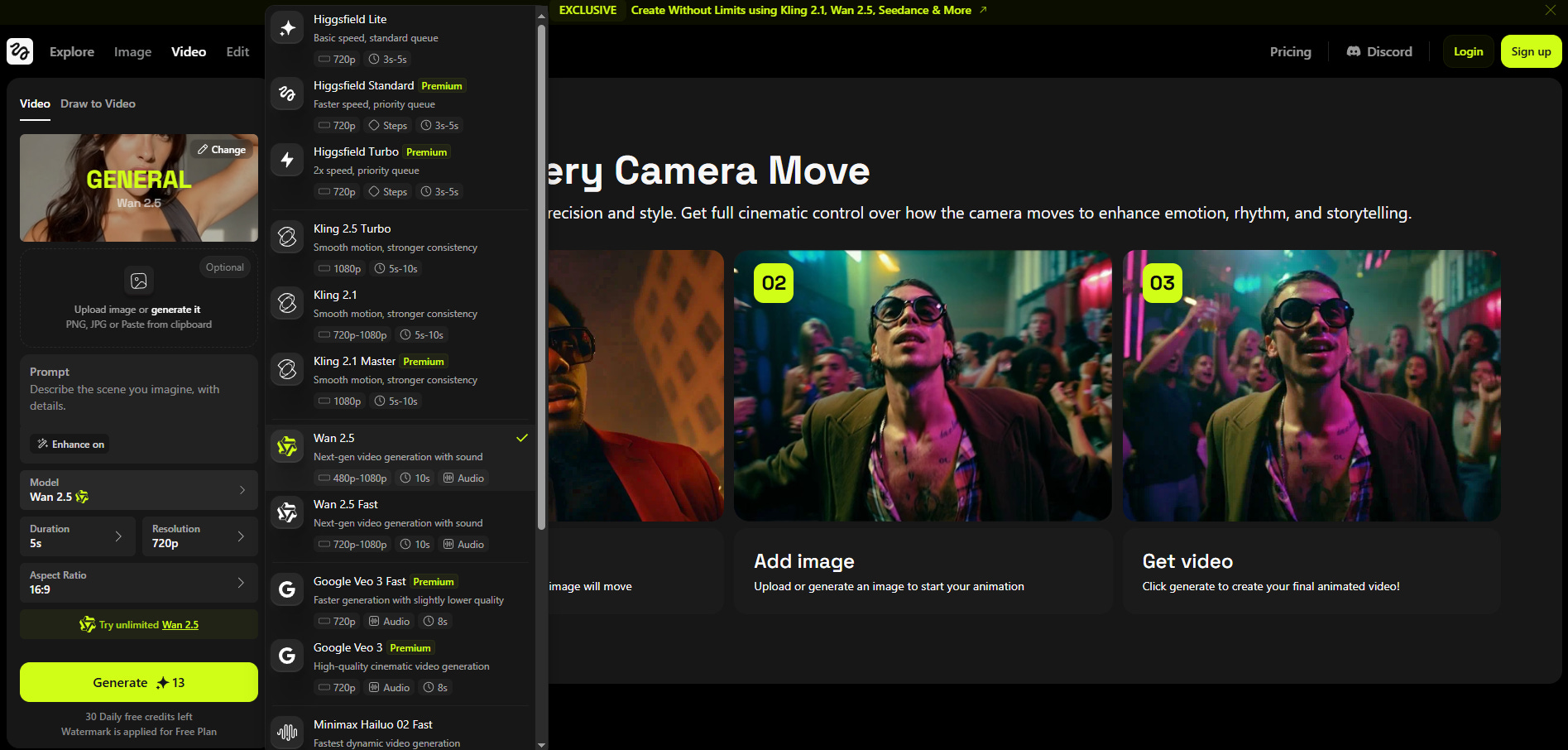This screenshot has height=750, width=1568.
Task: Click the model list scrollbar
Action: [542, 277]
